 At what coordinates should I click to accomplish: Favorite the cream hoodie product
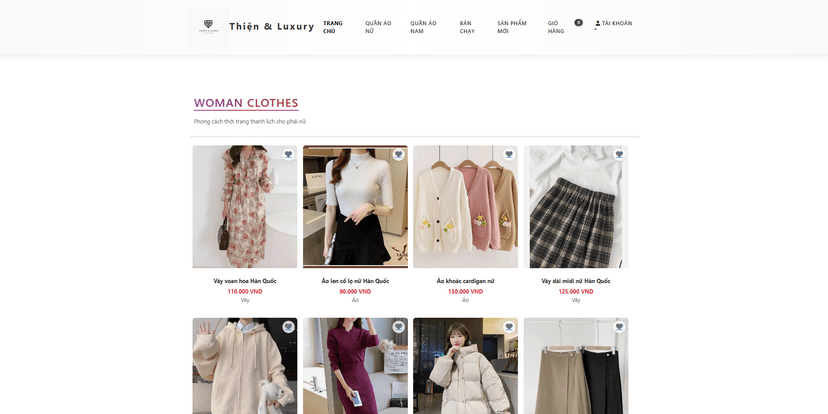coord(288,327)
